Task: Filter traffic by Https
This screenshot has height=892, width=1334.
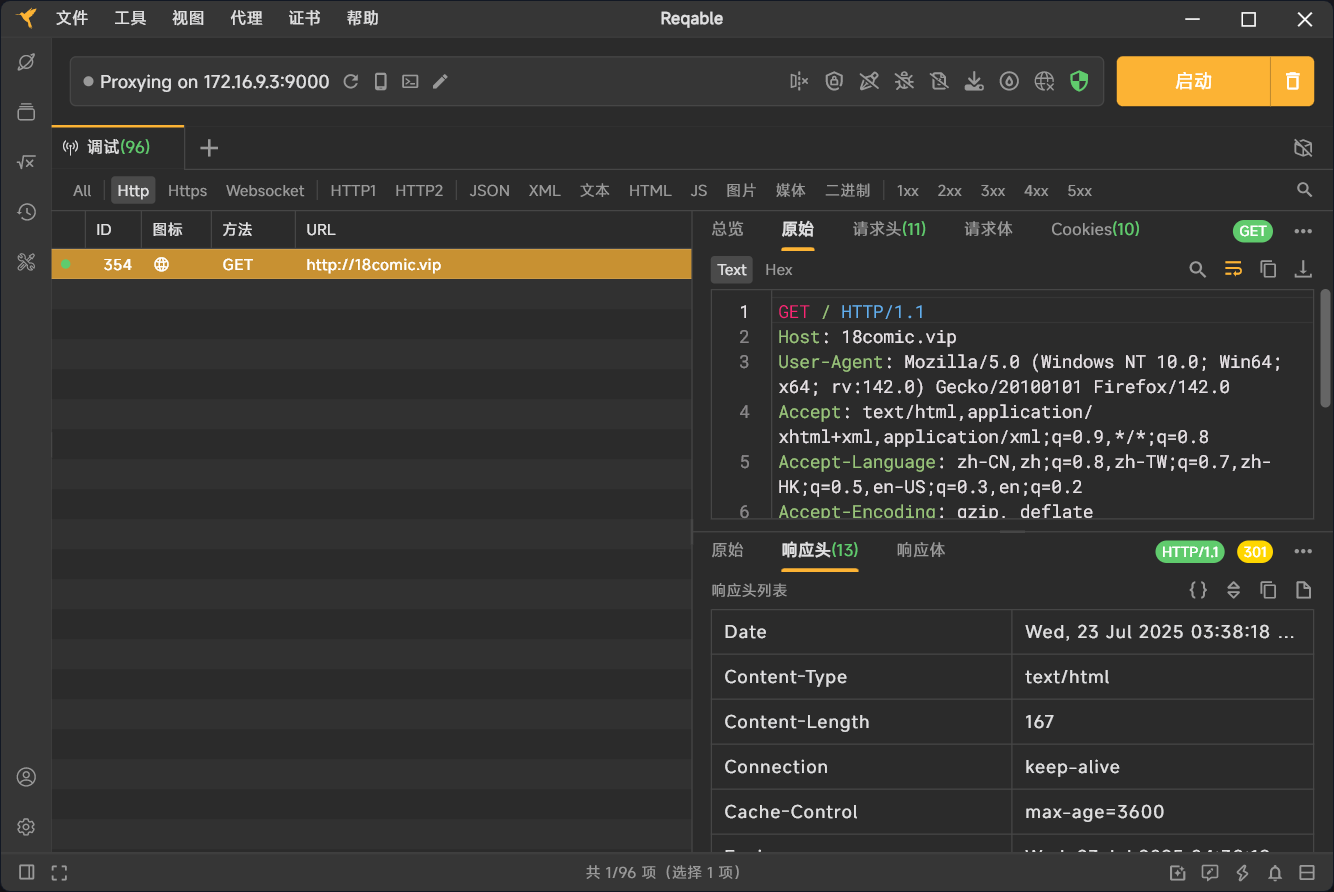Action: (188, 190)
